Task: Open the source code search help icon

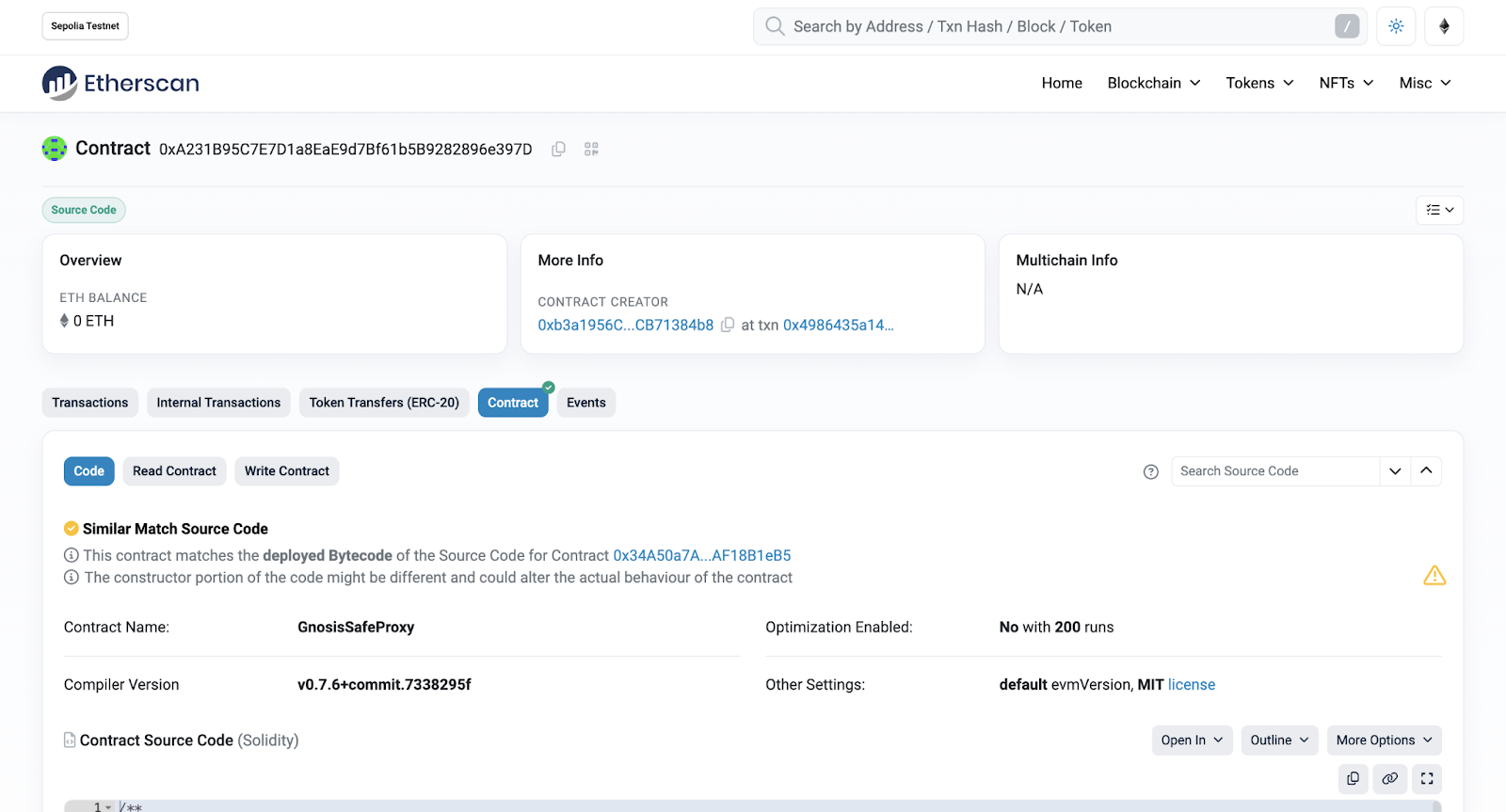Action: (1150, 471)
